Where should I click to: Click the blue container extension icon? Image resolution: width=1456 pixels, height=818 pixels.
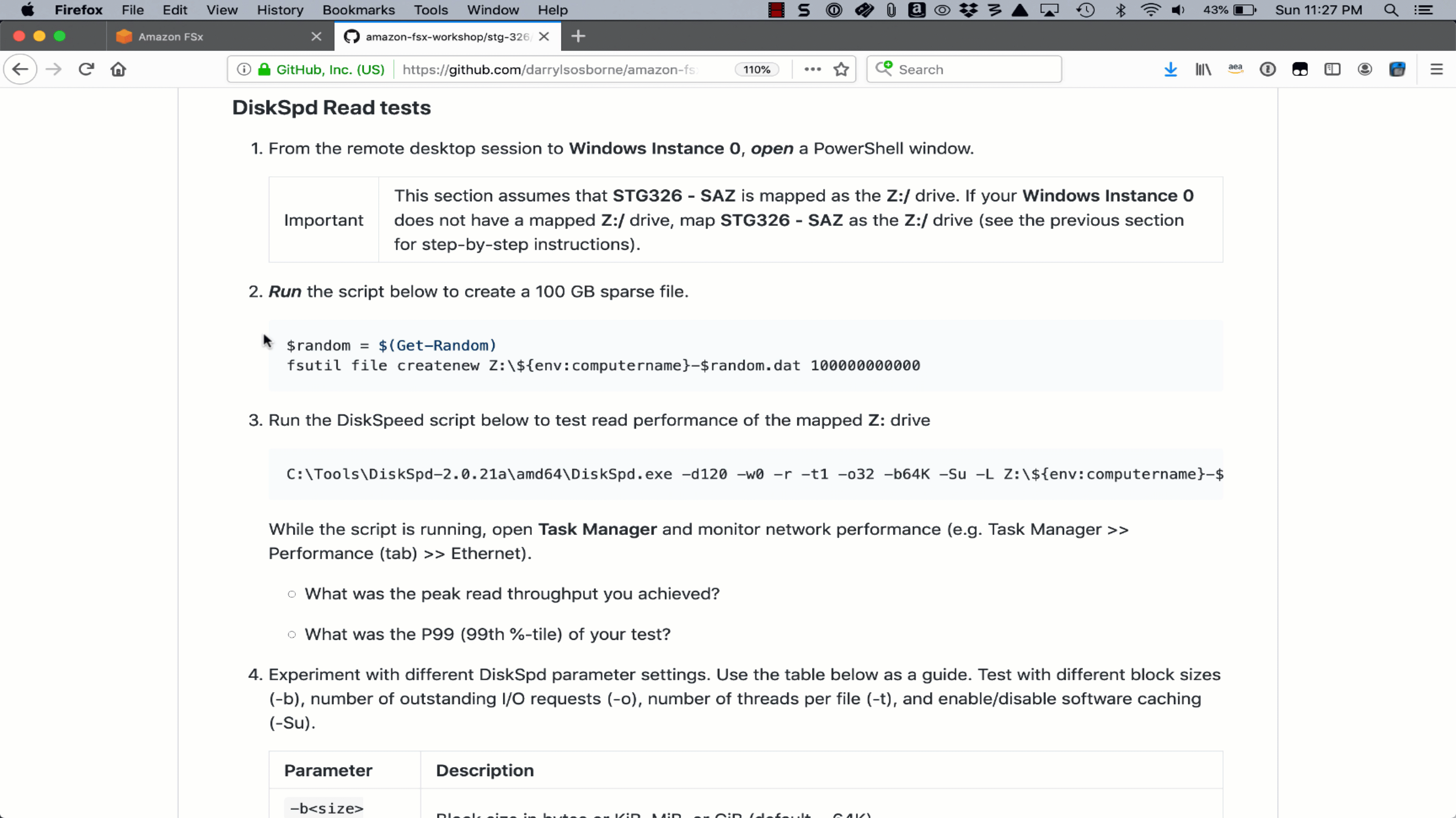[x=1397, y=69]
